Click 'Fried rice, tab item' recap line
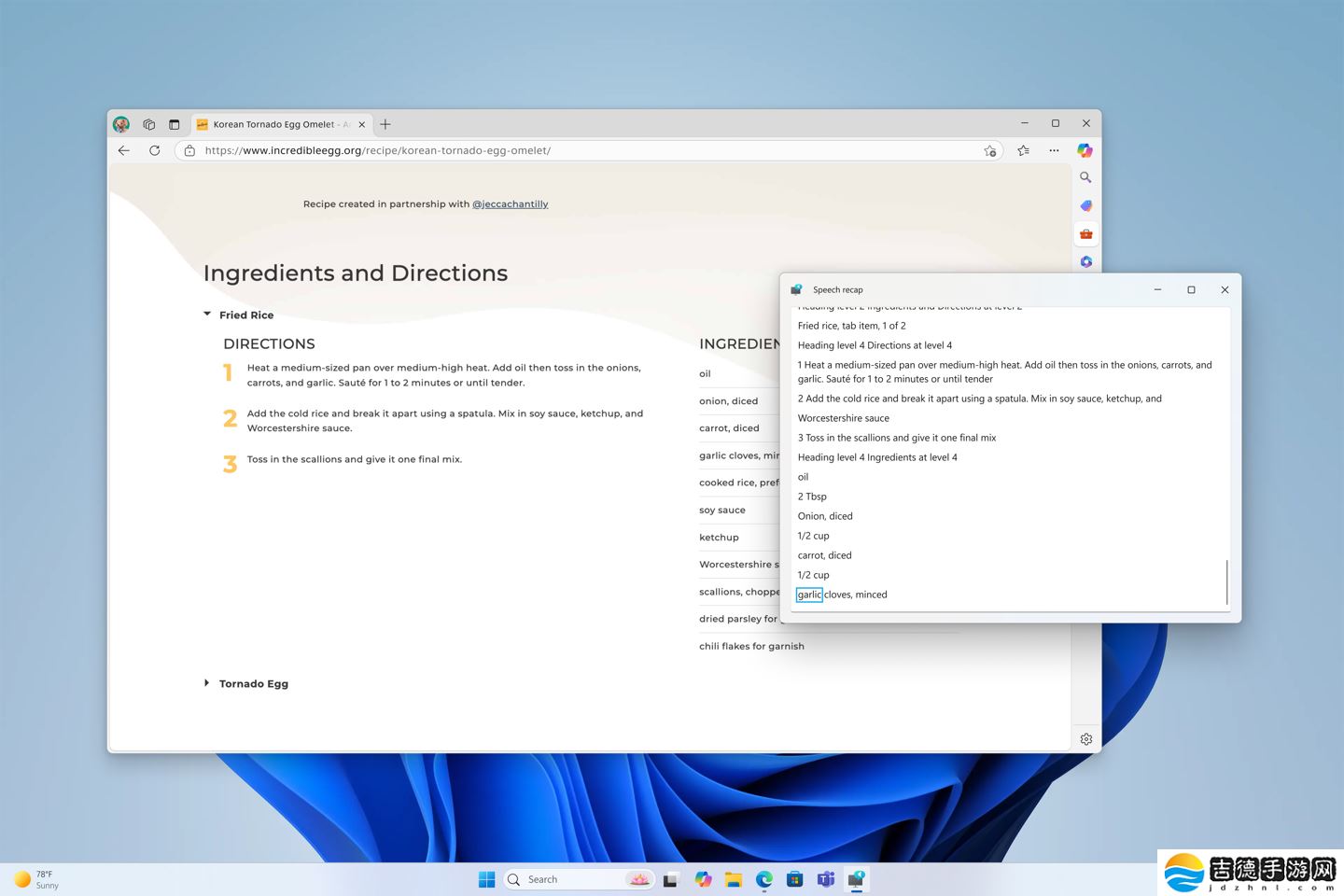Image resolution: width=1344 pixels, height=896 pixels. point(851,326)
